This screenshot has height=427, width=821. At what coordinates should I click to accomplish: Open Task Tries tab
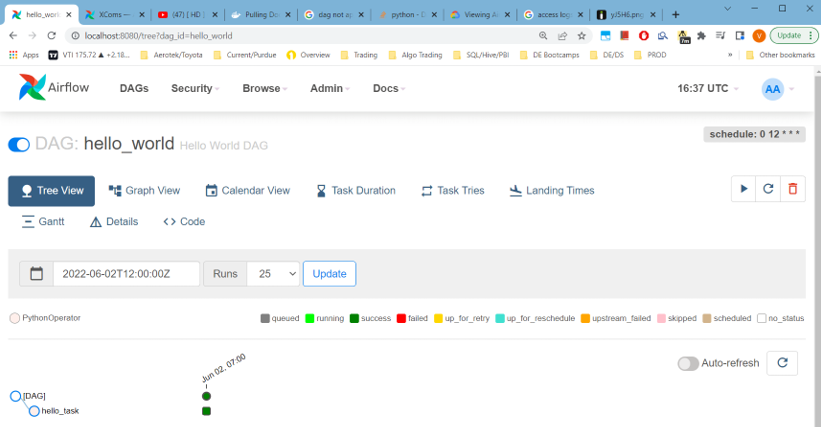tap(453, 191)
